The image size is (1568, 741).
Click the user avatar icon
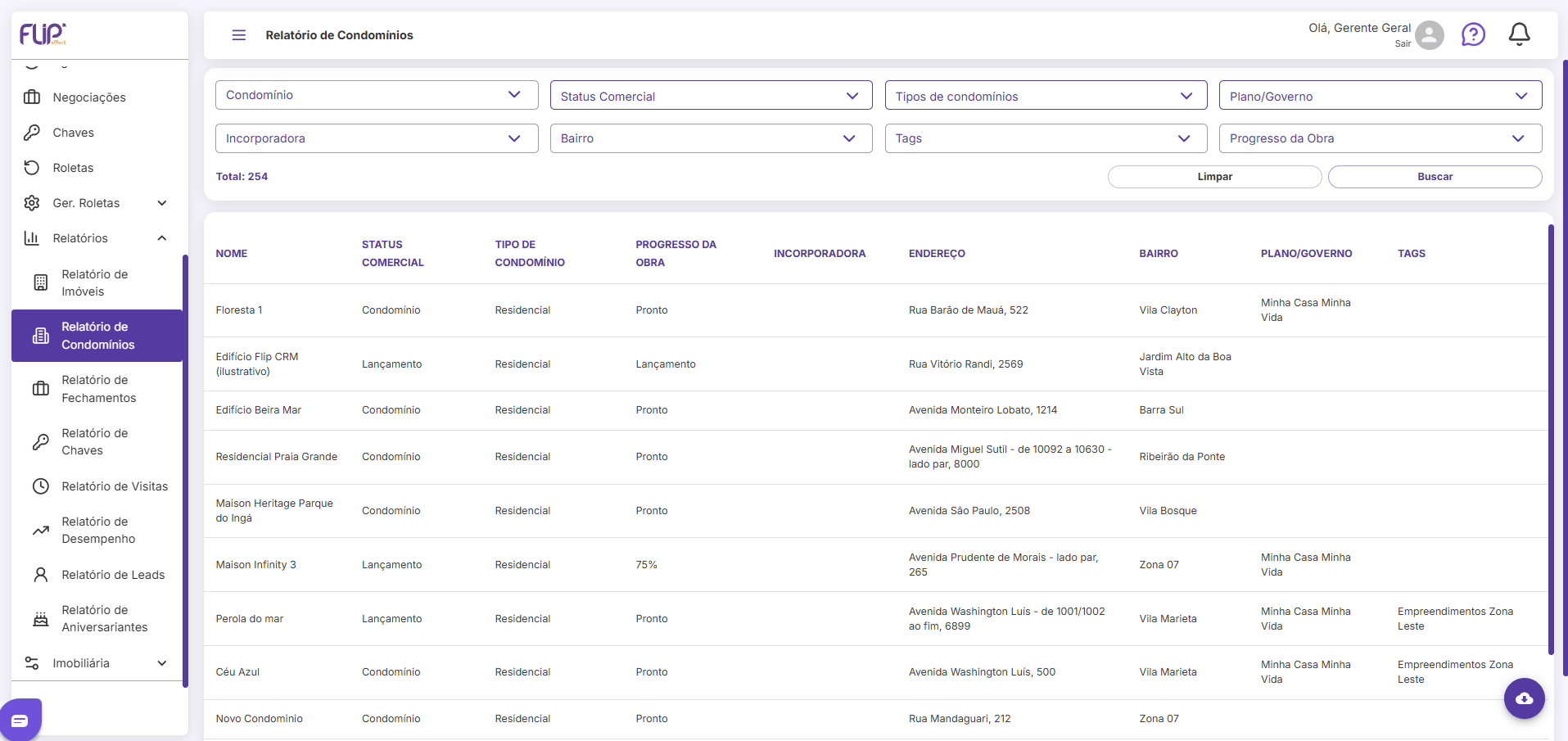[x=1430, y=35]
